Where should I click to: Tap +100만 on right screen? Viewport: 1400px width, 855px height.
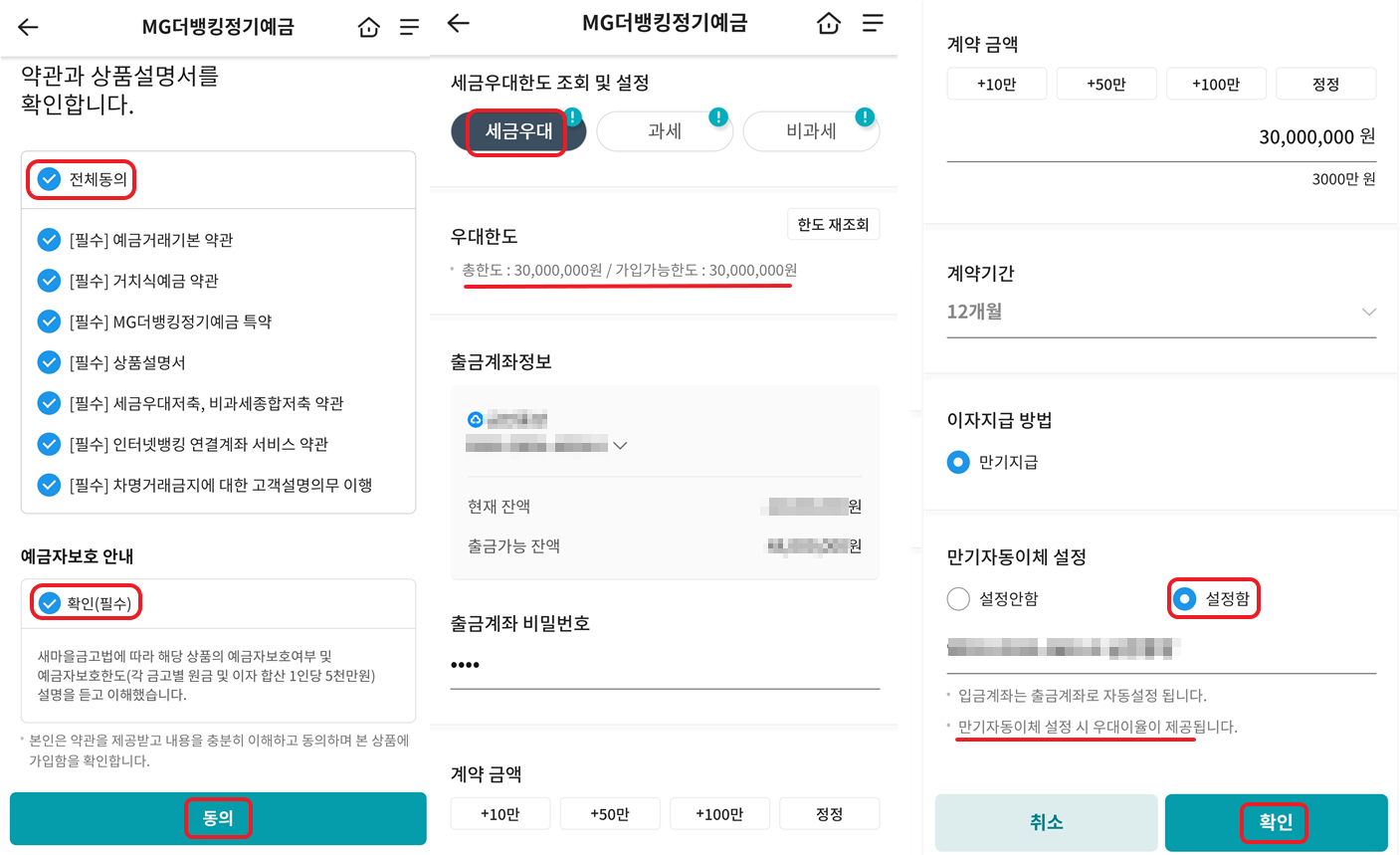1216,84
